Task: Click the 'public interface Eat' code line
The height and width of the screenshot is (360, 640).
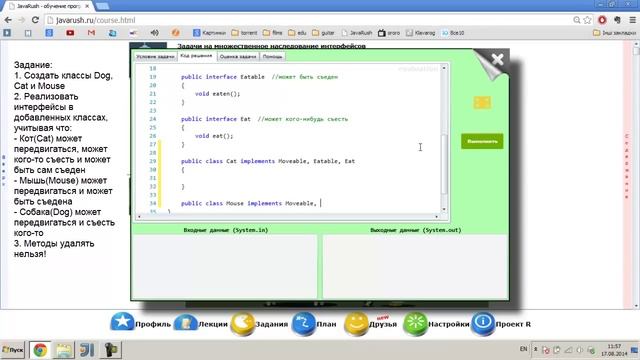Action: click(264, 119)
